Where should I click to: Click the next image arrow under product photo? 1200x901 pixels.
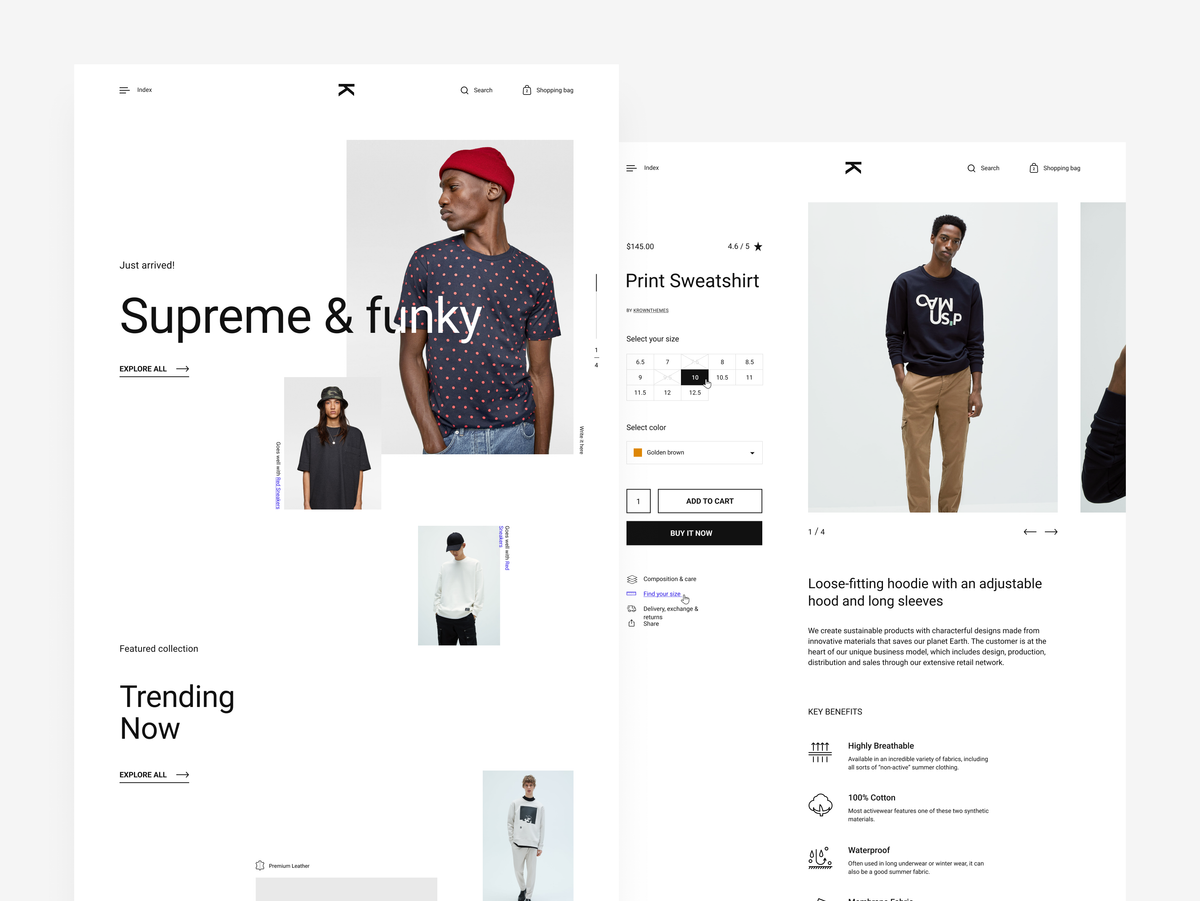click(1051, 532)
